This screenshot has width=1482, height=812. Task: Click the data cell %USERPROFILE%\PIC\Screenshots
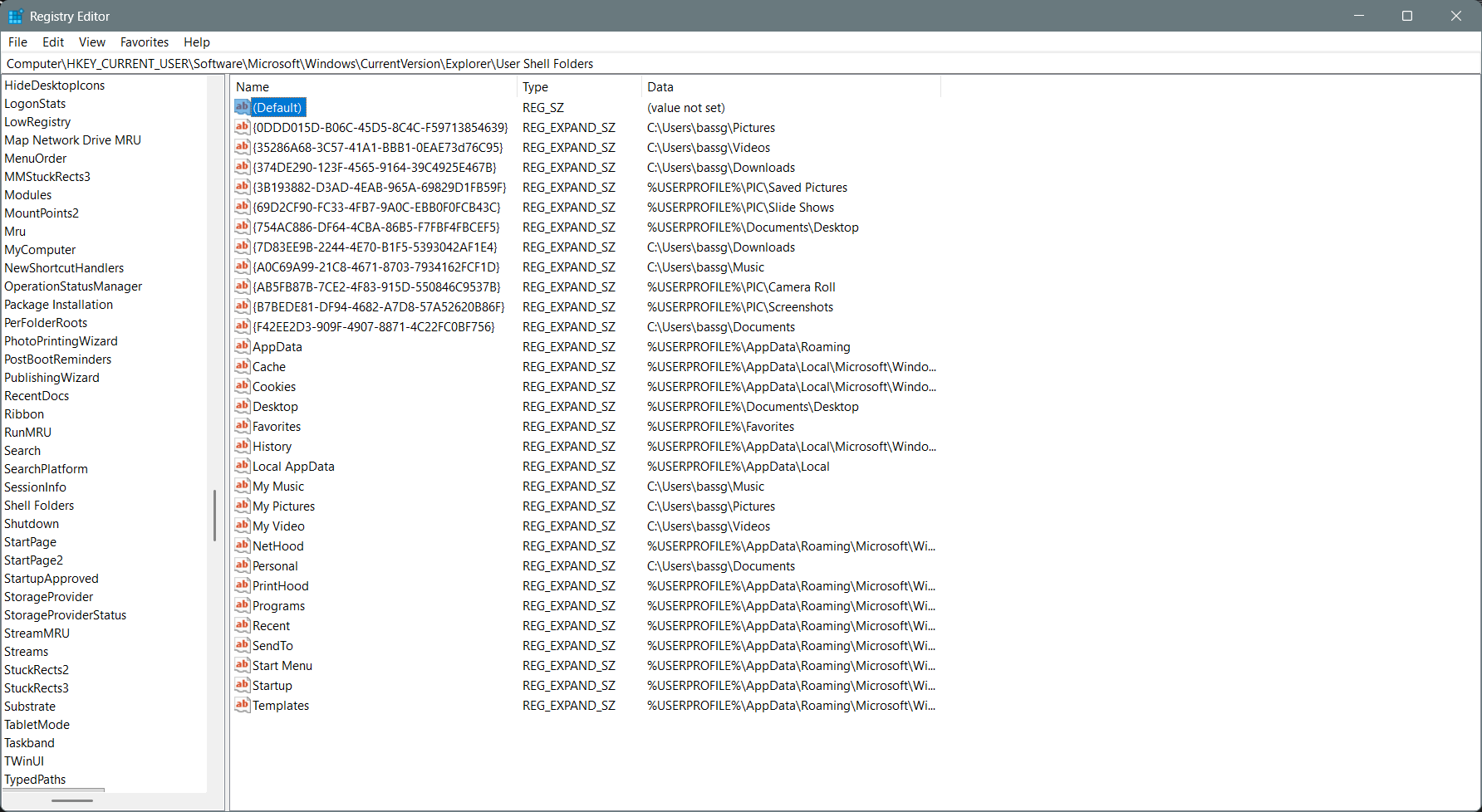coord(740,307)
